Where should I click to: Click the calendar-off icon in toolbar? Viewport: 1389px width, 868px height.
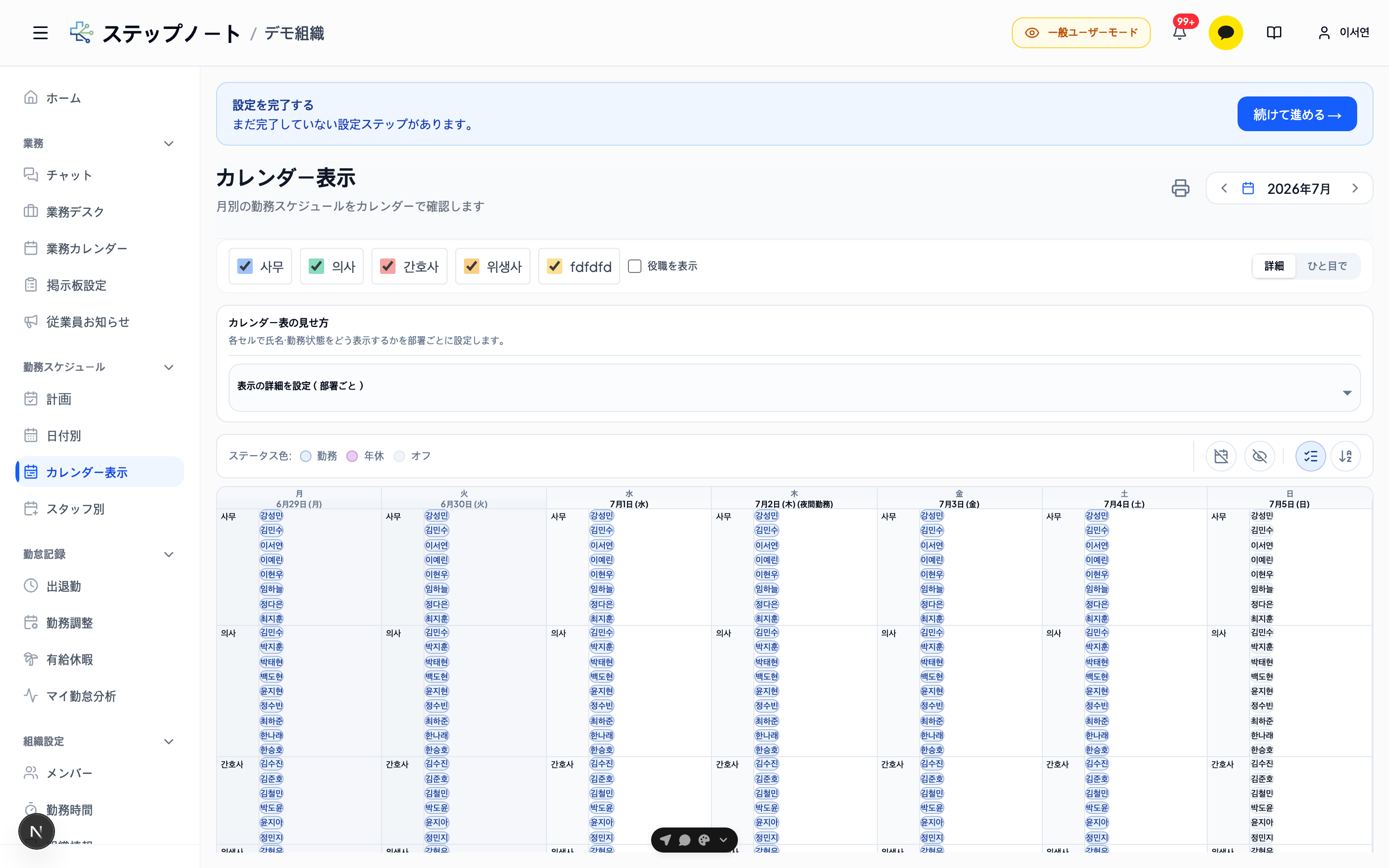(x=1221, y=456)
